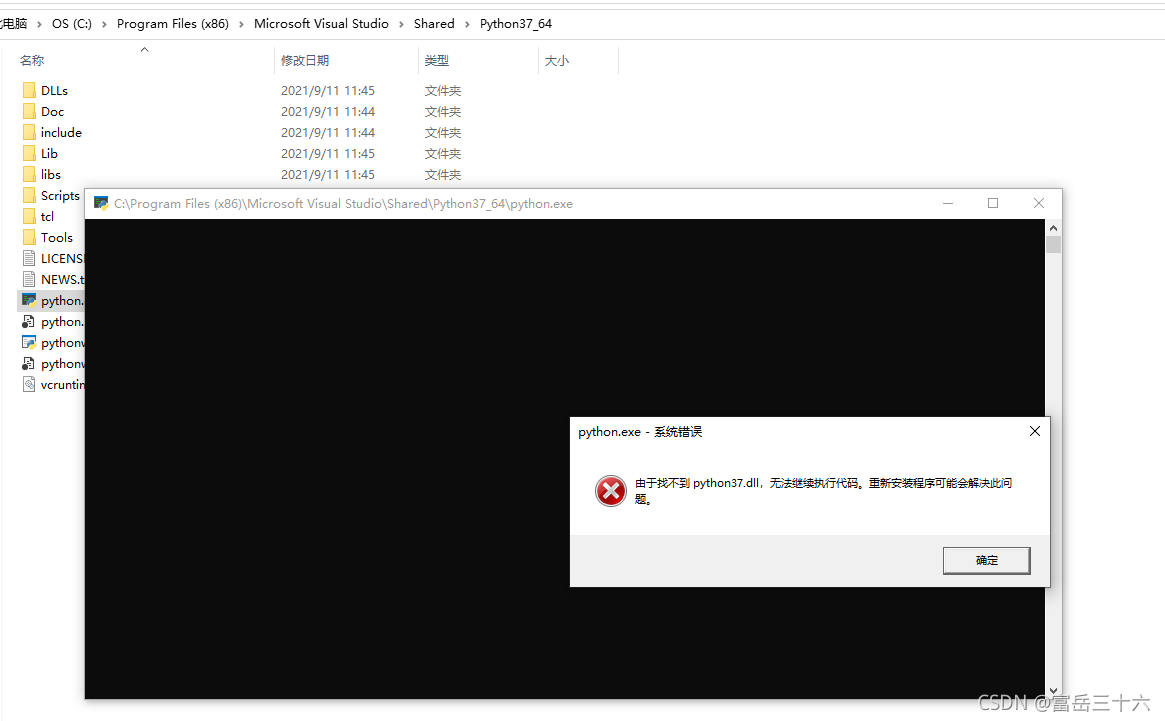Viewport: 1165px width, 721px height.
Task: Click the include date 2021/9/11 11:44
Action: pyautogui.click(x=328, y=132)
